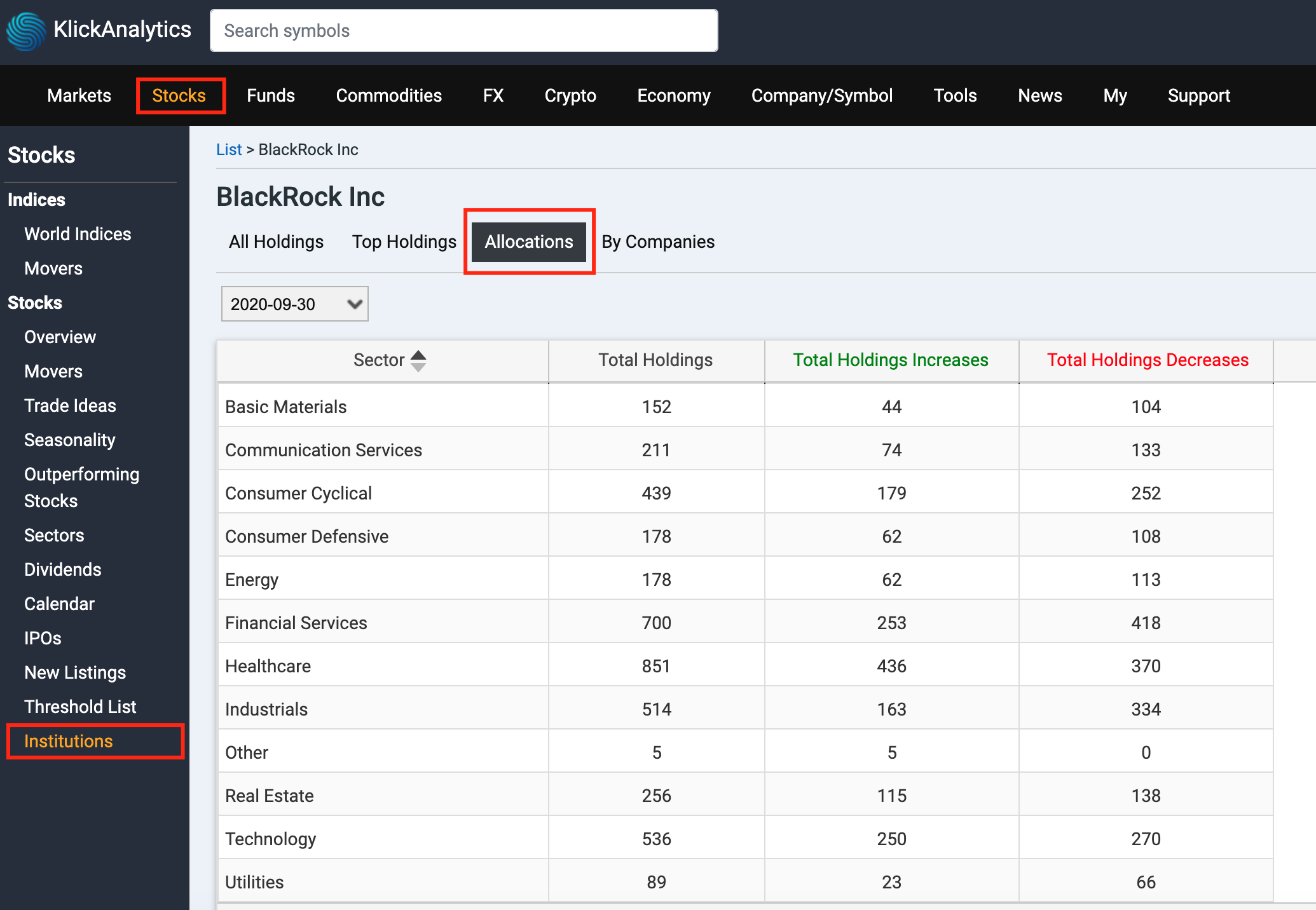This screenshot has height=910, width=1316.
Task: Open the Commodities menu
Action: [389, 95]
